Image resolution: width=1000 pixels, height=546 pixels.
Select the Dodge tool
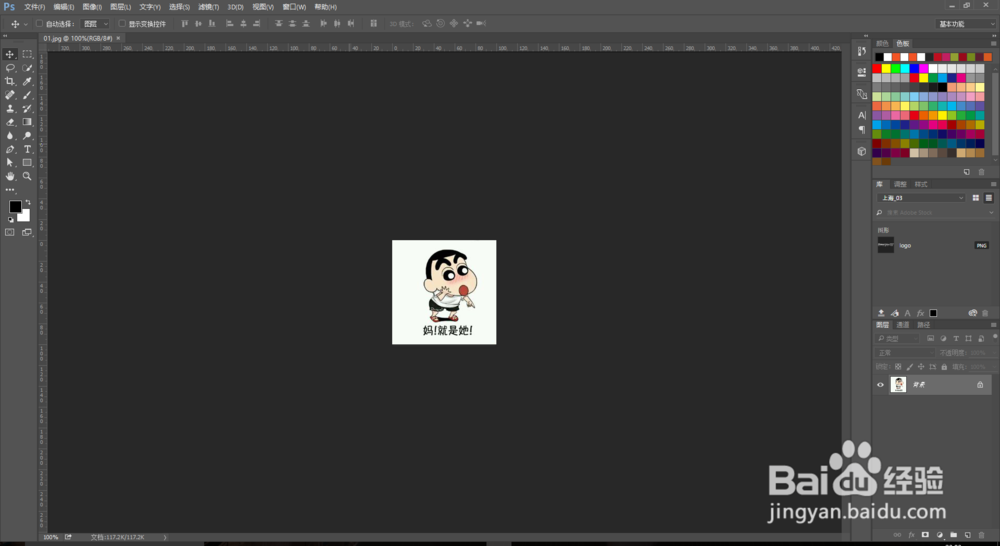[27, 135]
